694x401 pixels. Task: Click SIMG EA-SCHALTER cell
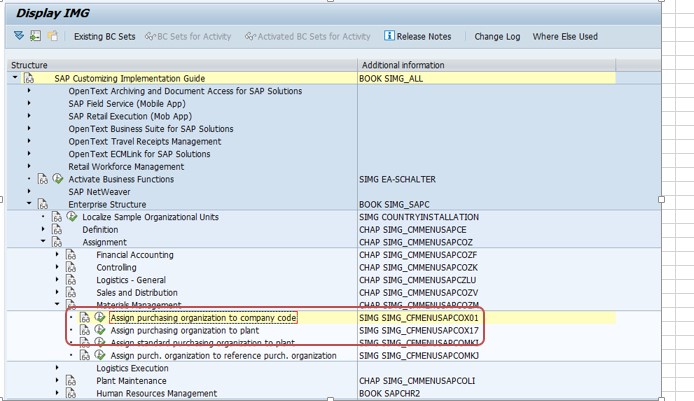pyautogui.click(x=397, y=179)
